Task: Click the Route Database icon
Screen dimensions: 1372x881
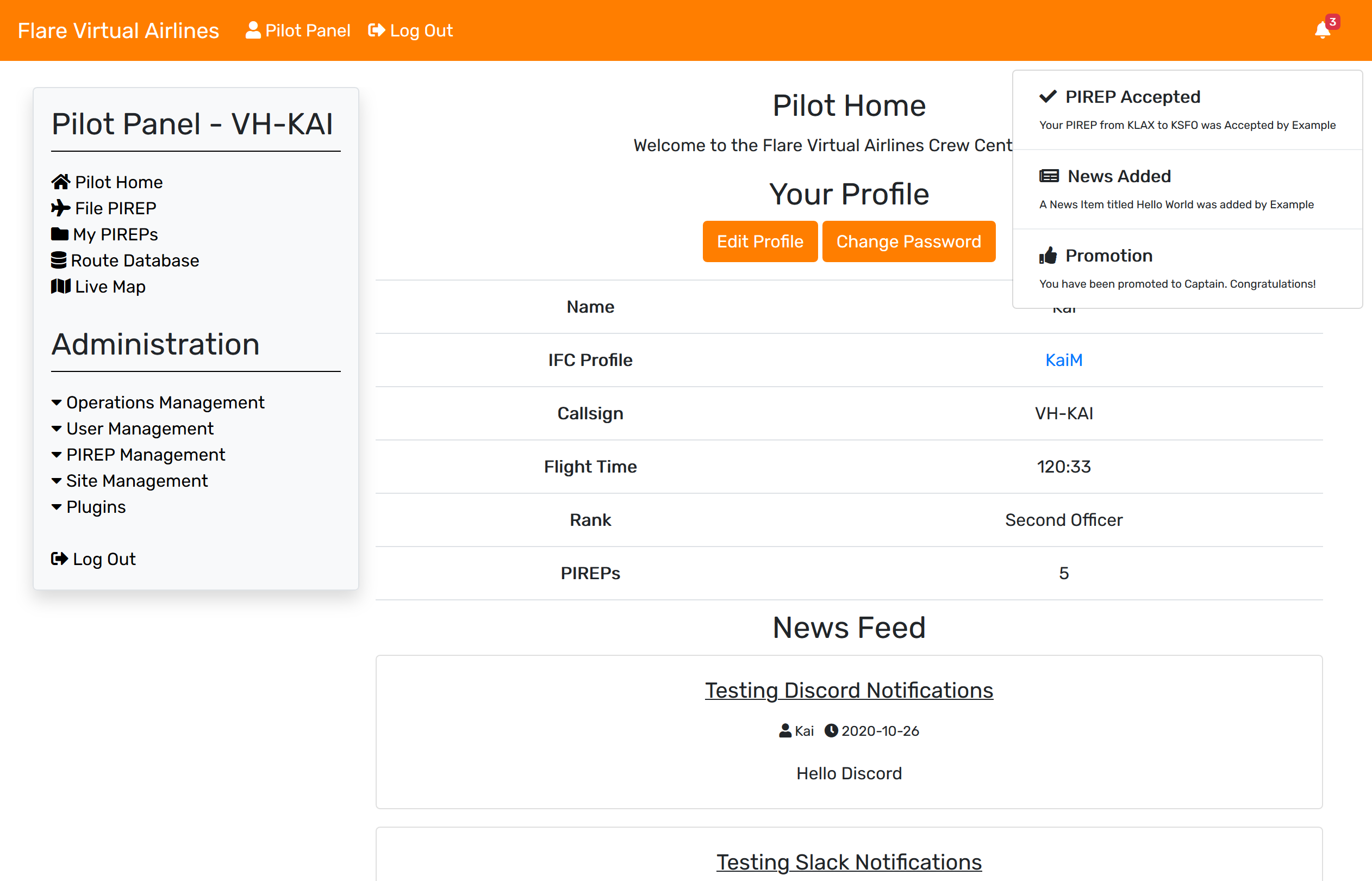Action: pyautogui.click(x=59, y=260)
